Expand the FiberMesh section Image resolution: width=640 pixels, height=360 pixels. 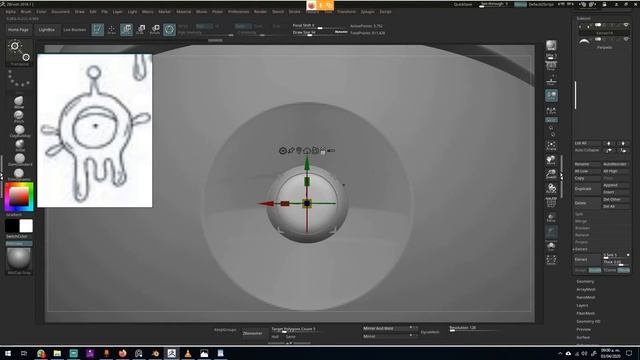coord(585,313)
